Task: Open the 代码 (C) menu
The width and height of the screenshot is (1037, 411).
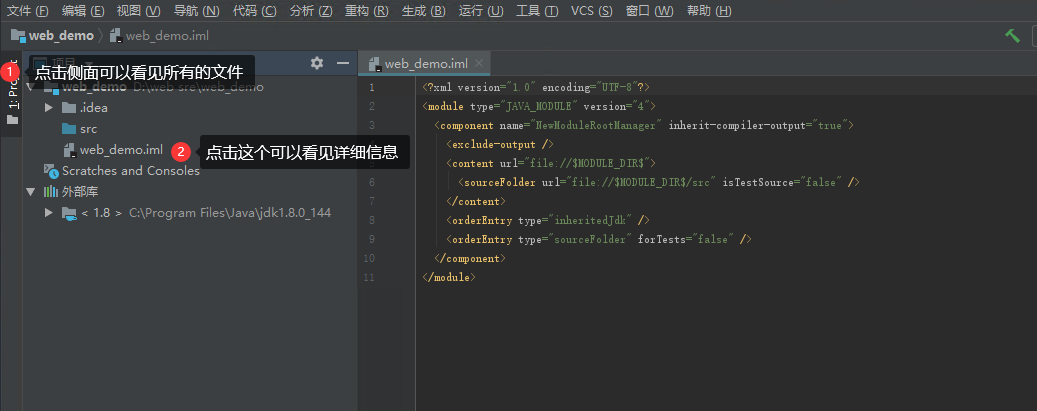Action: tap(255, 11)
